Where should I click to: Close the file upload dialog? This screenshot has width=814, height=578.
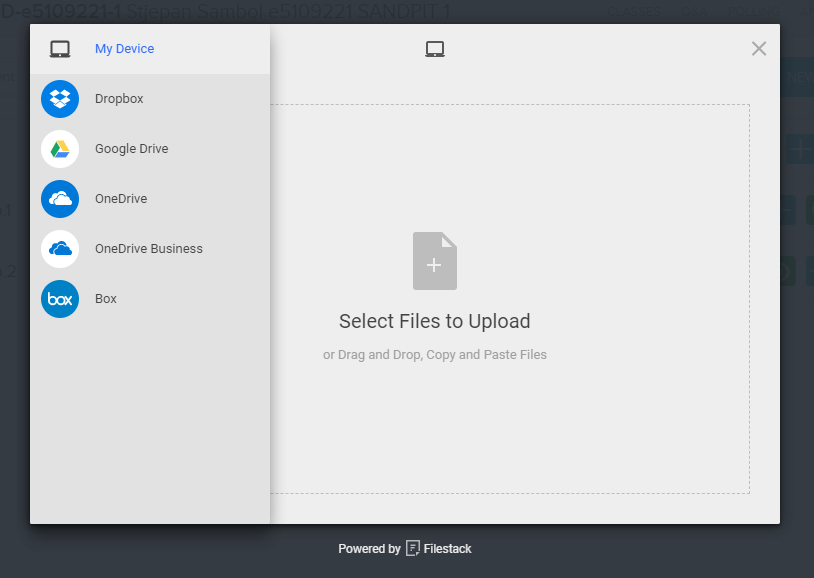tap(759, 49)
